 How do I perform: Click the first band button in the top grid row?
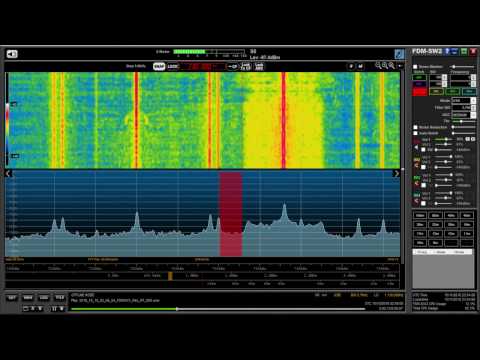coord(420,215)
